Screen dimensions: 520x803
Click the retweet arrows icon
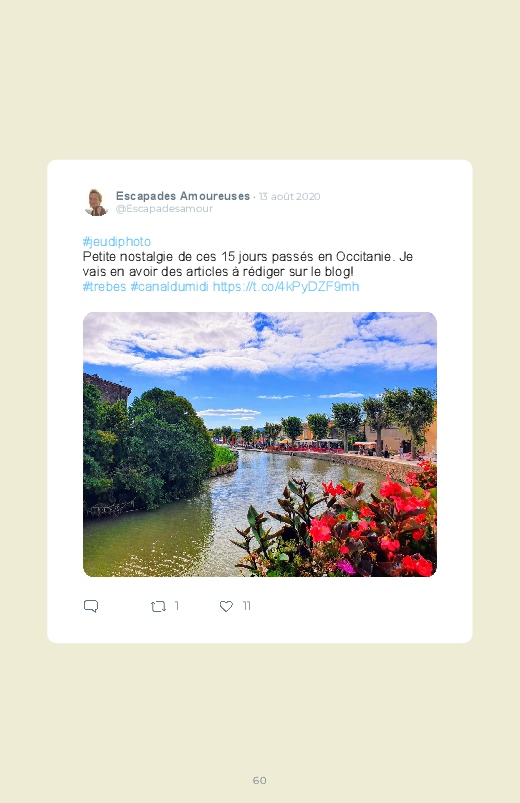coord(158,606)
